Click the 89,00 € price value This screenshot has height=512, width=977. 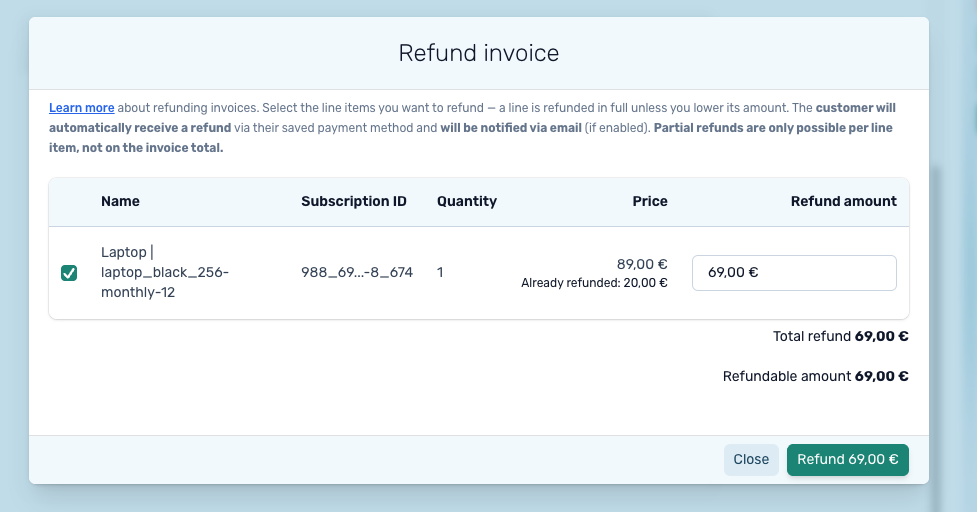click(x=642, y=264)
